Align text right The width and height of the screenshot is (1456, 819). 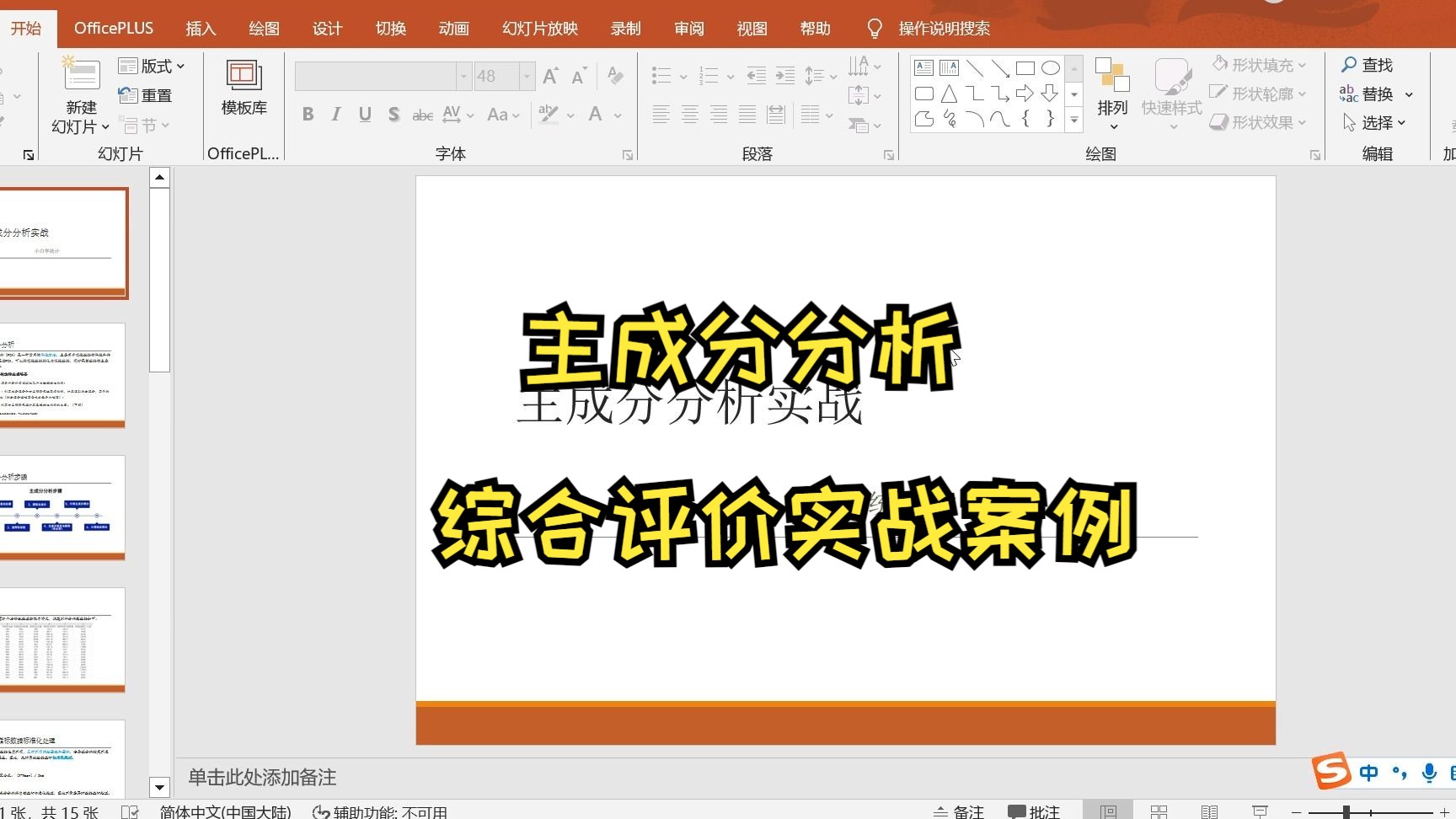pos(719,115)
